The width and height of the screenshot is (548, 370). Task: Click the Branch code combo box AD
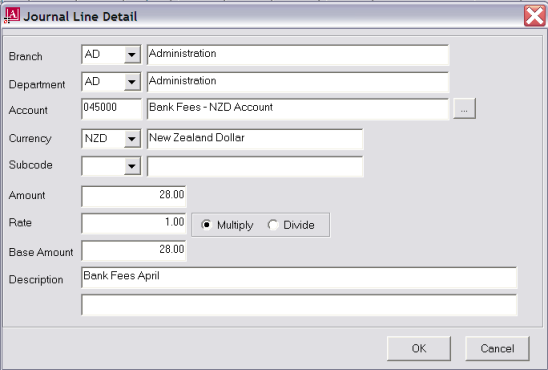coord(111,55)
